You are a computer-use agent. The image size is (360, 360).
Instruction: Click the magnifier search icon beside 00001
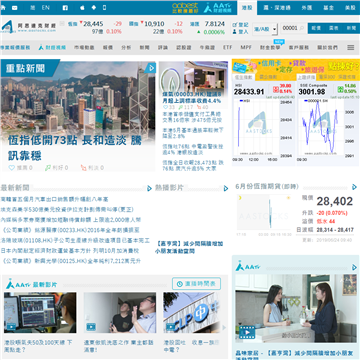coord(302,28)
